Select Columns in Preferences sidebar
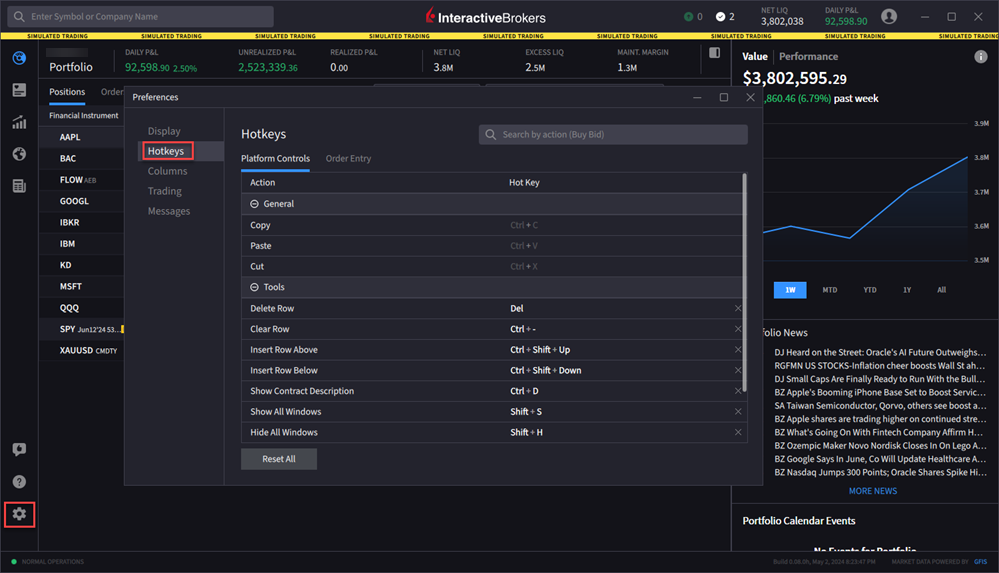 [x=168, y=171]
